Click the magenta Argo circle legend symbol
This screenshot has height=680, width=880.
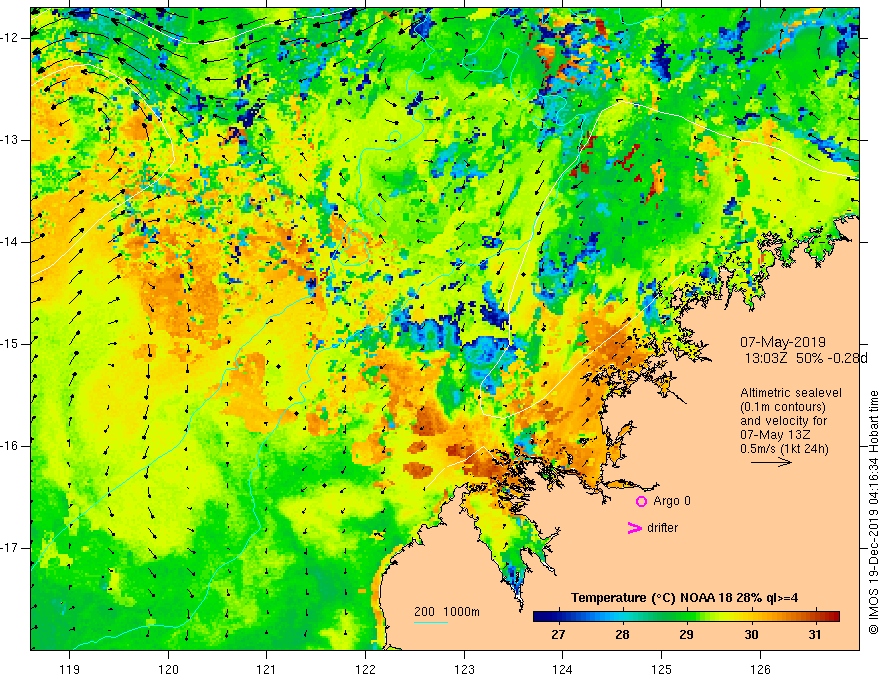coord(641,501)
